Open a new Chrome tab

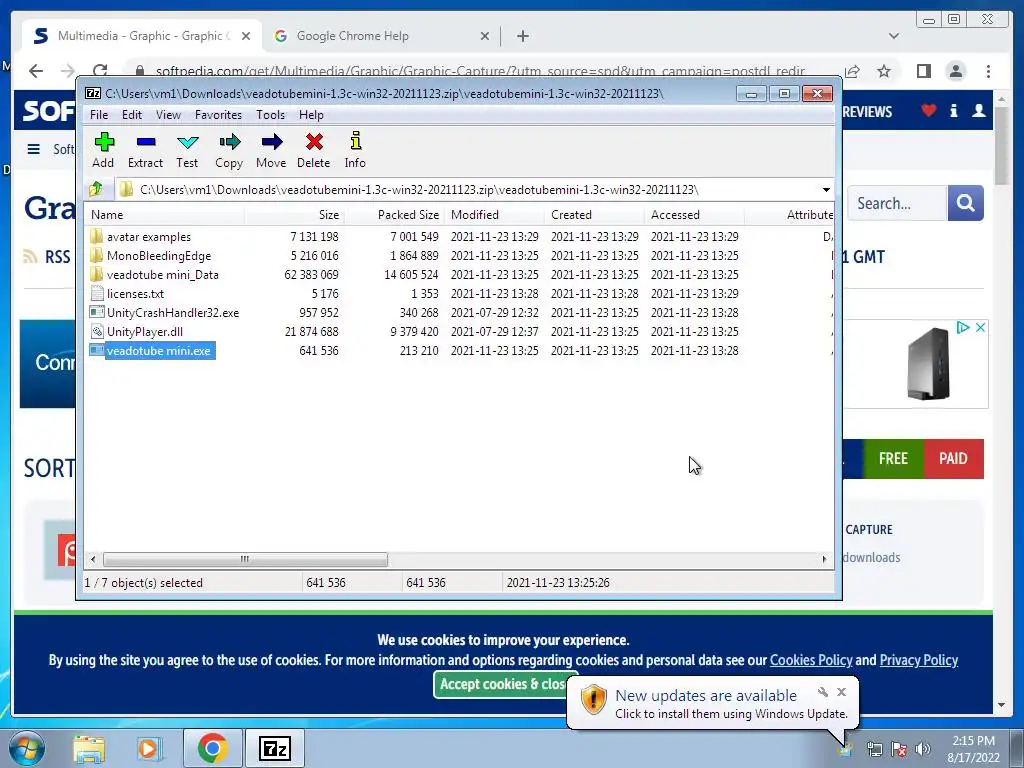pyautogui.click(x=522, y=36)
